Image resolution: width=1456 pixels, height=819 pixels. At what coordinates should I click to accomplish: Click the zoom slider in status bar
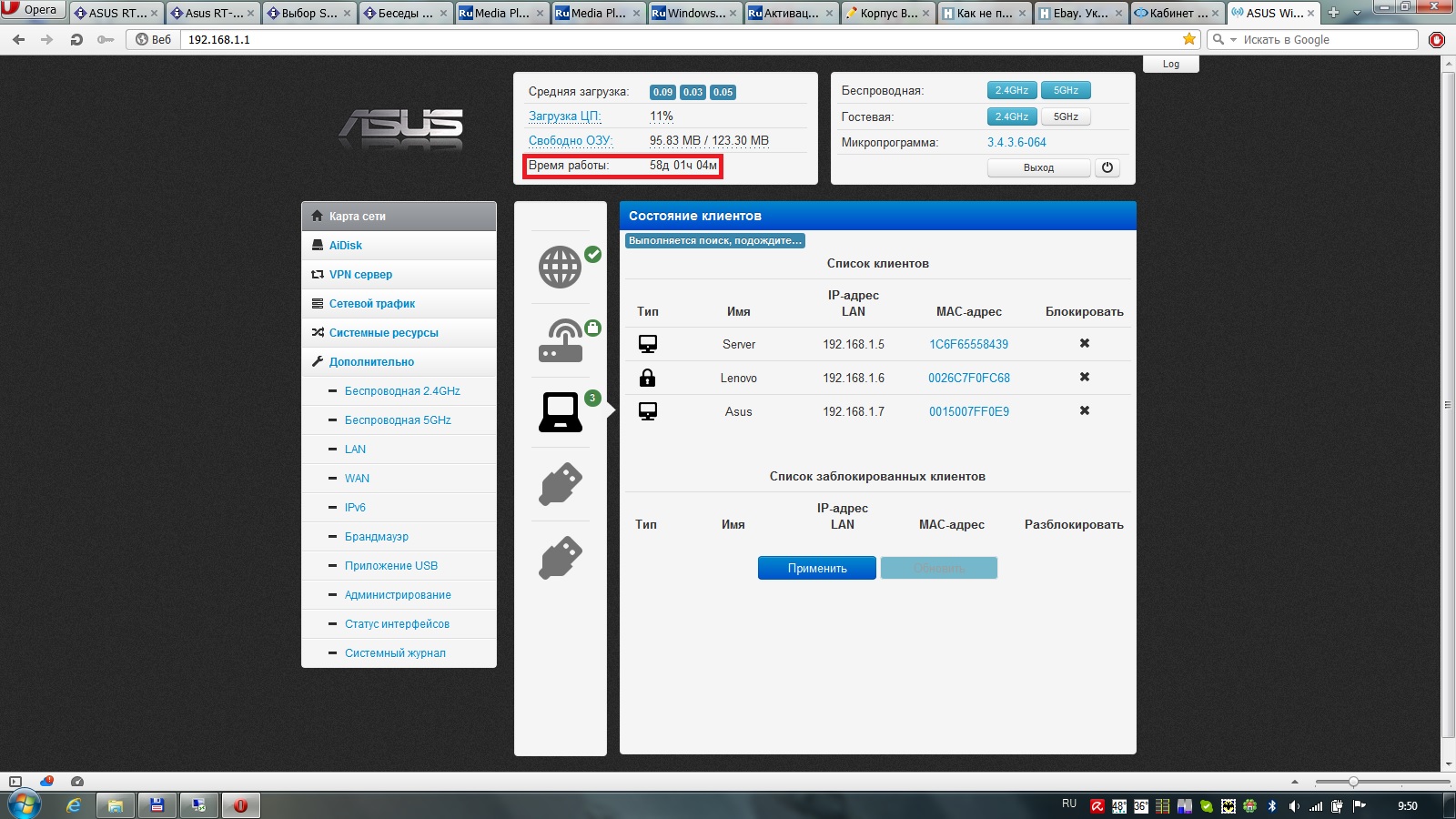pos(1353,782)
